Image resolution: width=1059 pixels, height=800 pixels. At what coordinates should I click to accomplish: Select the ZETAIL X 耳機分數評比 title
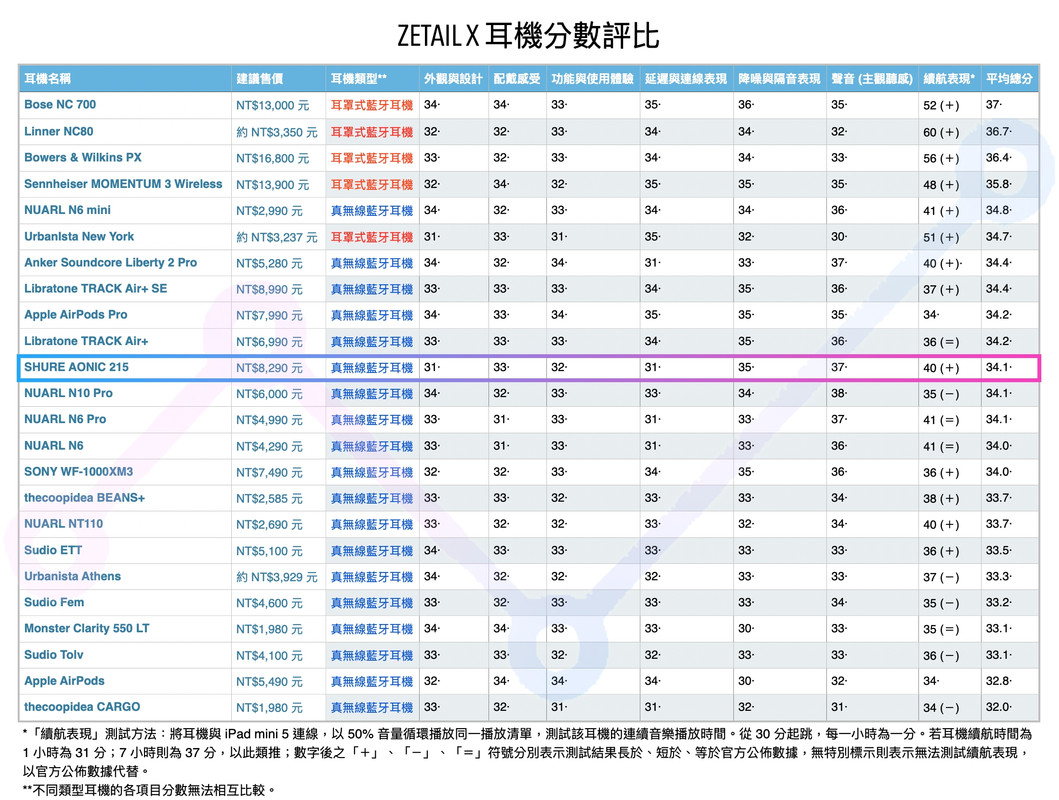tap(528, 36)
